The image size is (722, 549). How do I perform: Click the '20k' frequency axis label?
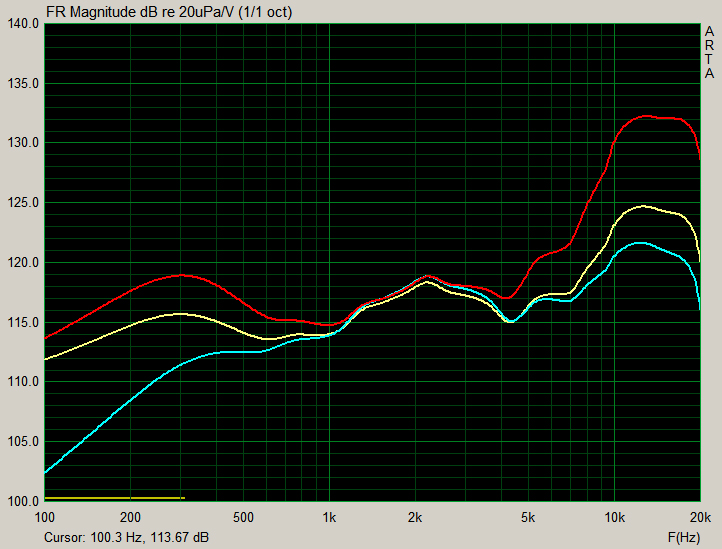point(700,518)
